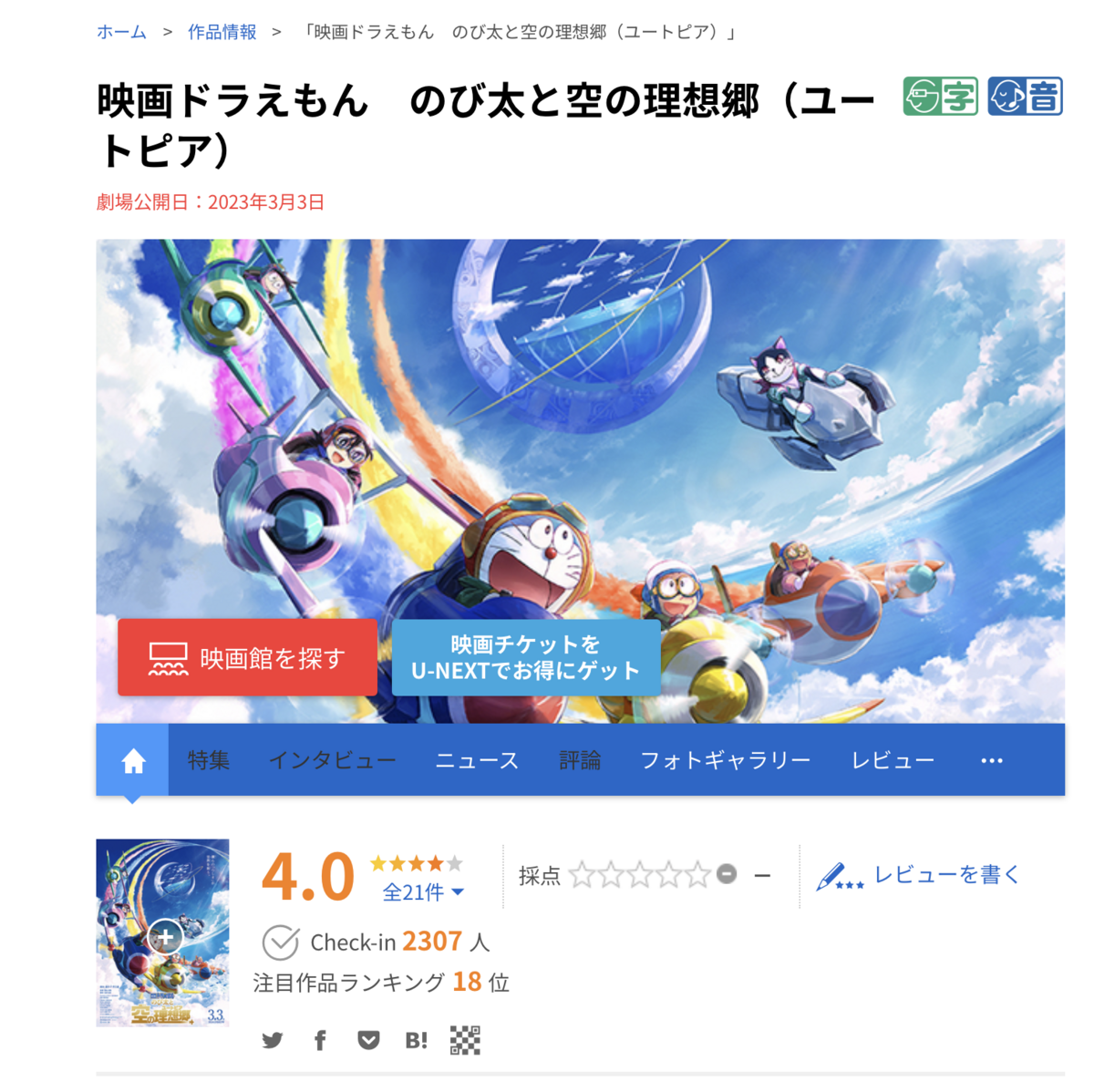Open the レビューを書く link
1094x1092 pixels.
[918, 876]
